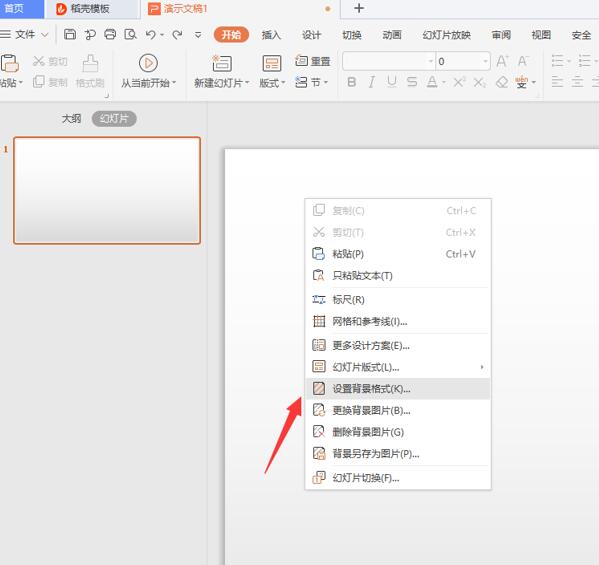
Task: Open the 粘贴 paste dropdown arrow
Action: point(21,82)
